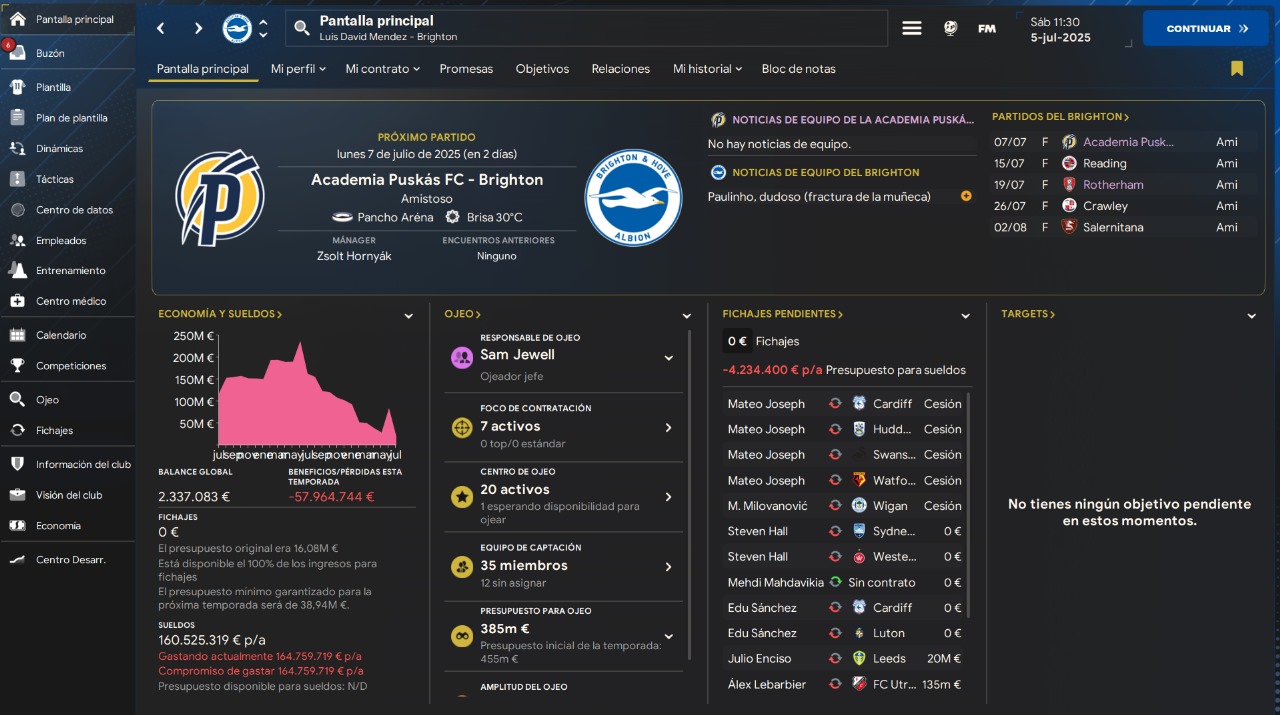Expand Mi historial dropdown tab

[x=707, y=69]
